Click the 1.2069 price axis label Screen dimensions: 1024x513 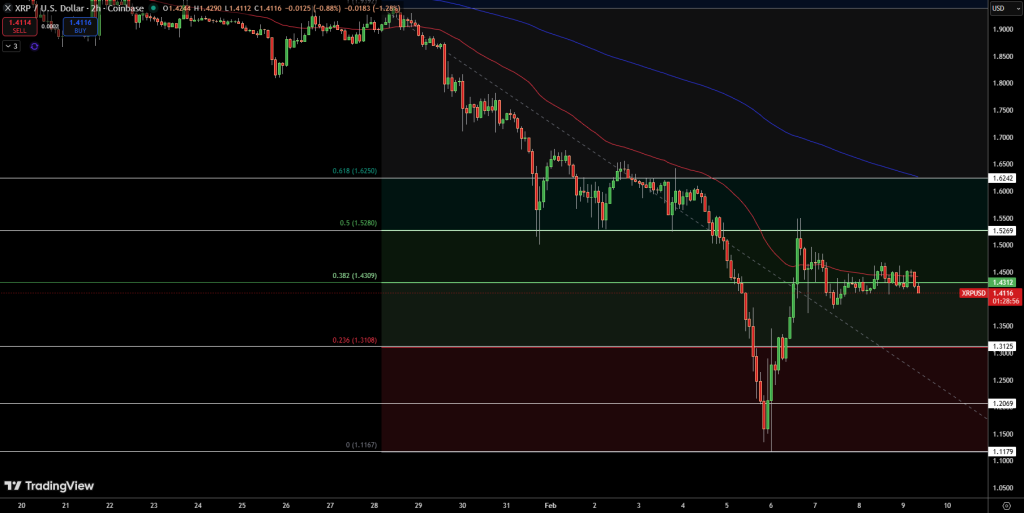pos(1002,404)
